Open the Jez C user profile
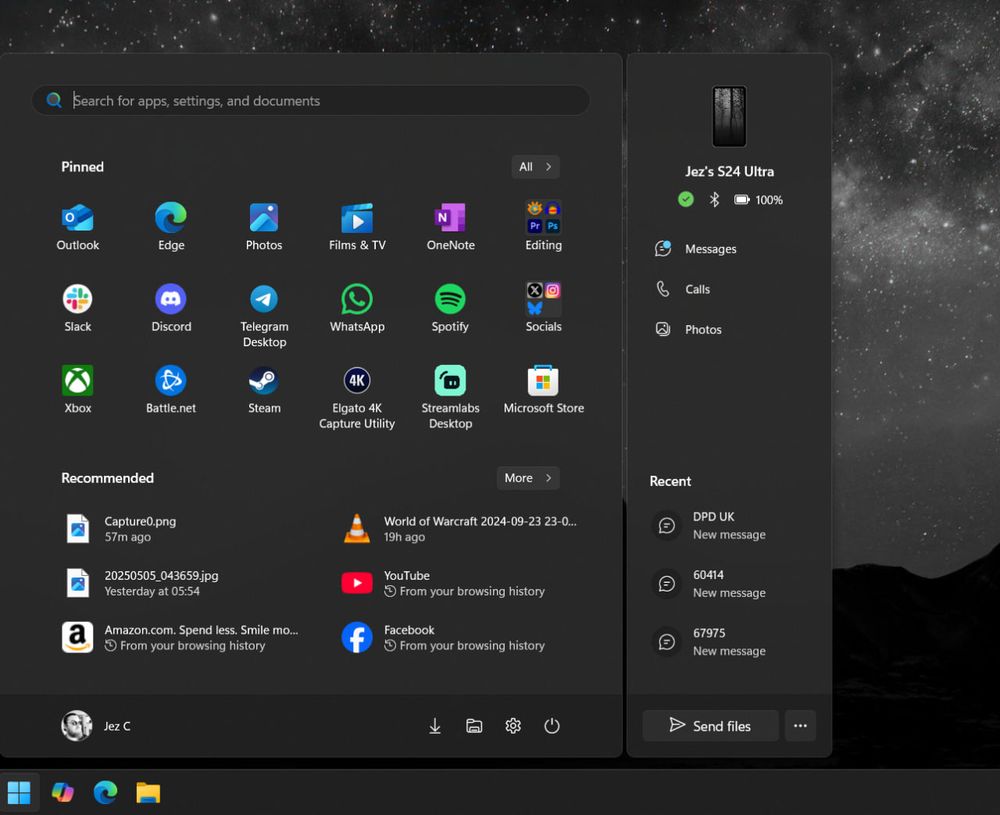 tap(96, 726)
